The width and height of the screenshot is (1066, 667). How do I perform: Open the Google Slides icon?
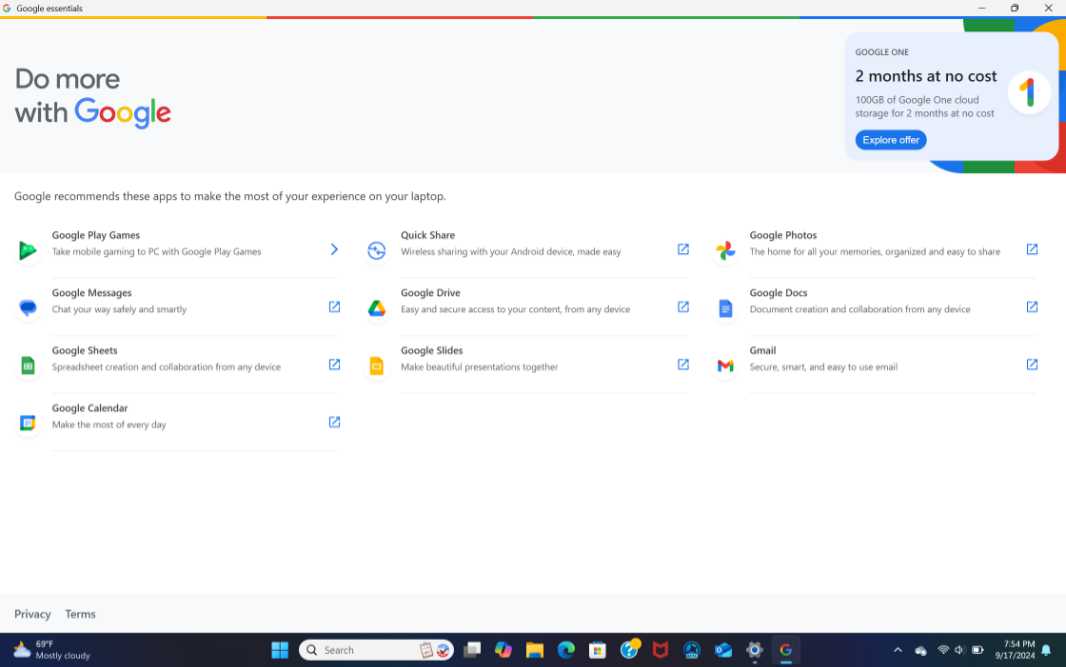[376, 366]
